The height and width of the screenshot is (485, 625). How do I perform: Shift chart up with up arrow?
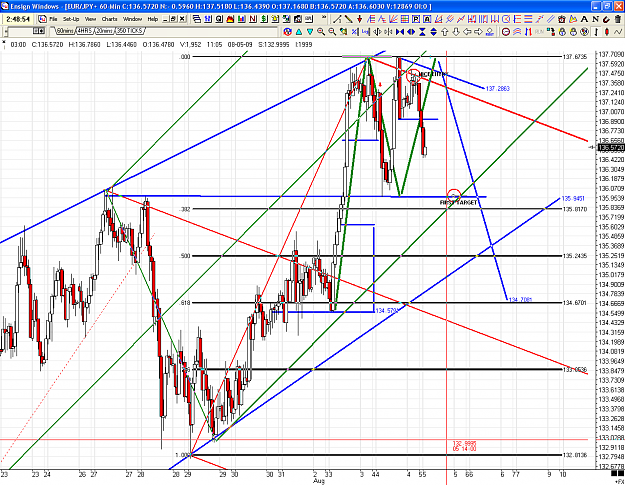pyautogui.click(x=444, y=31)
